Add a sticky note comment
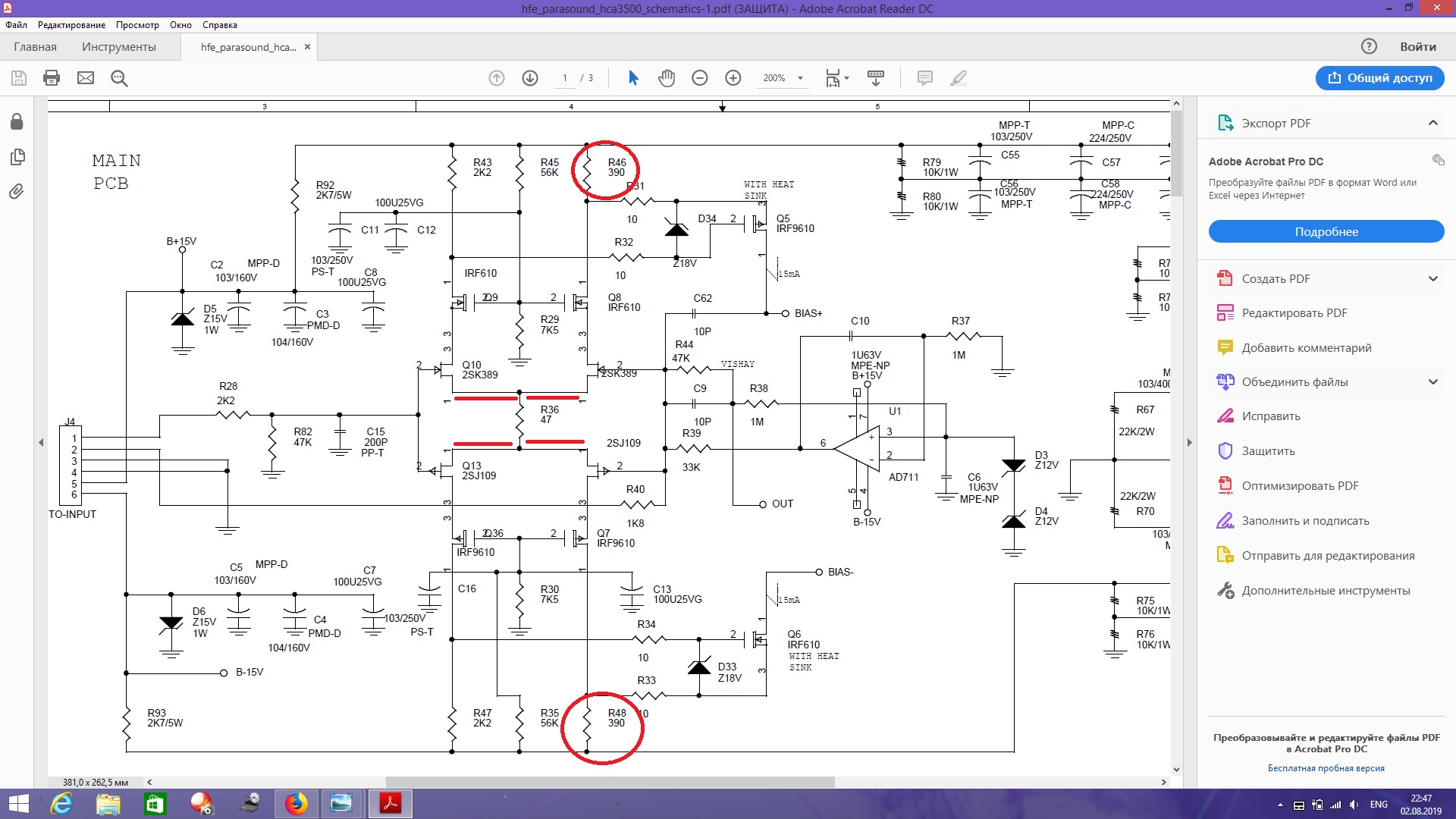 (925, 78)
